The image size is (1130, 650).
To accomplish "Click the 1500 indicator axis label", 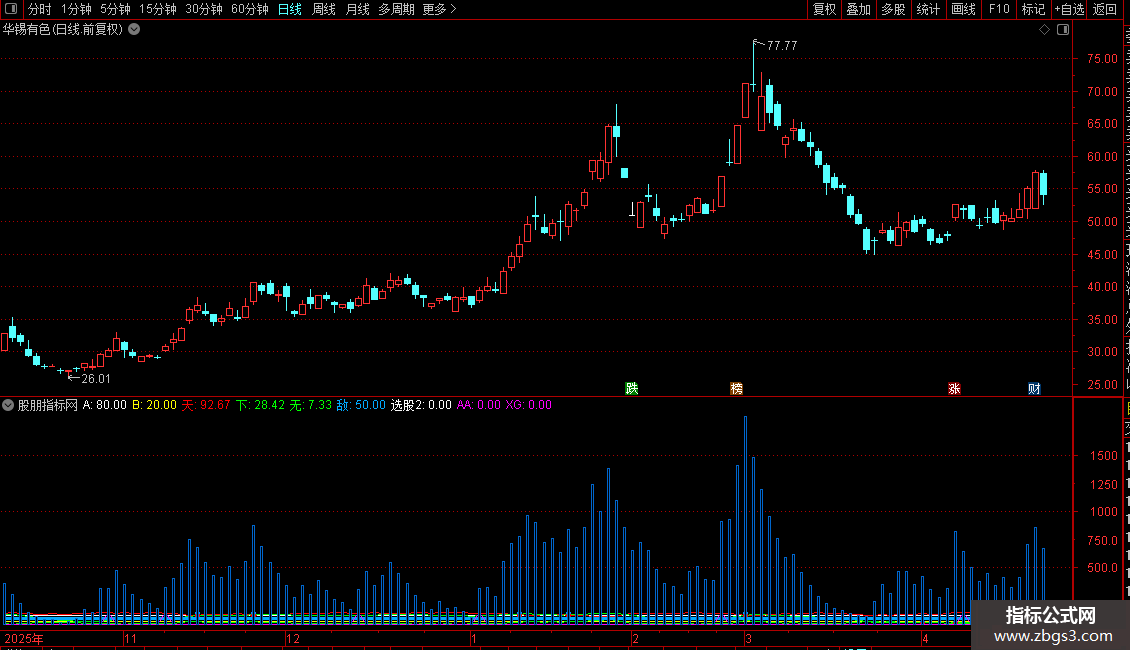I will point(1103,455).
